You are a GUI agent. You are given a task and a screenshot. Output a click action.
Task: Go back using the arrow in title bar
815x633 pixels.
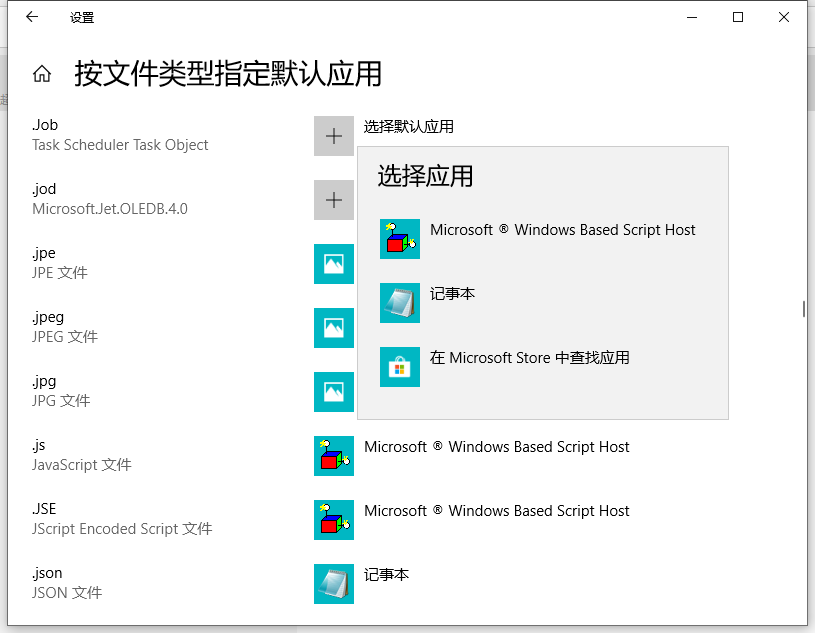pyautogui.click(x=32, y=17)
